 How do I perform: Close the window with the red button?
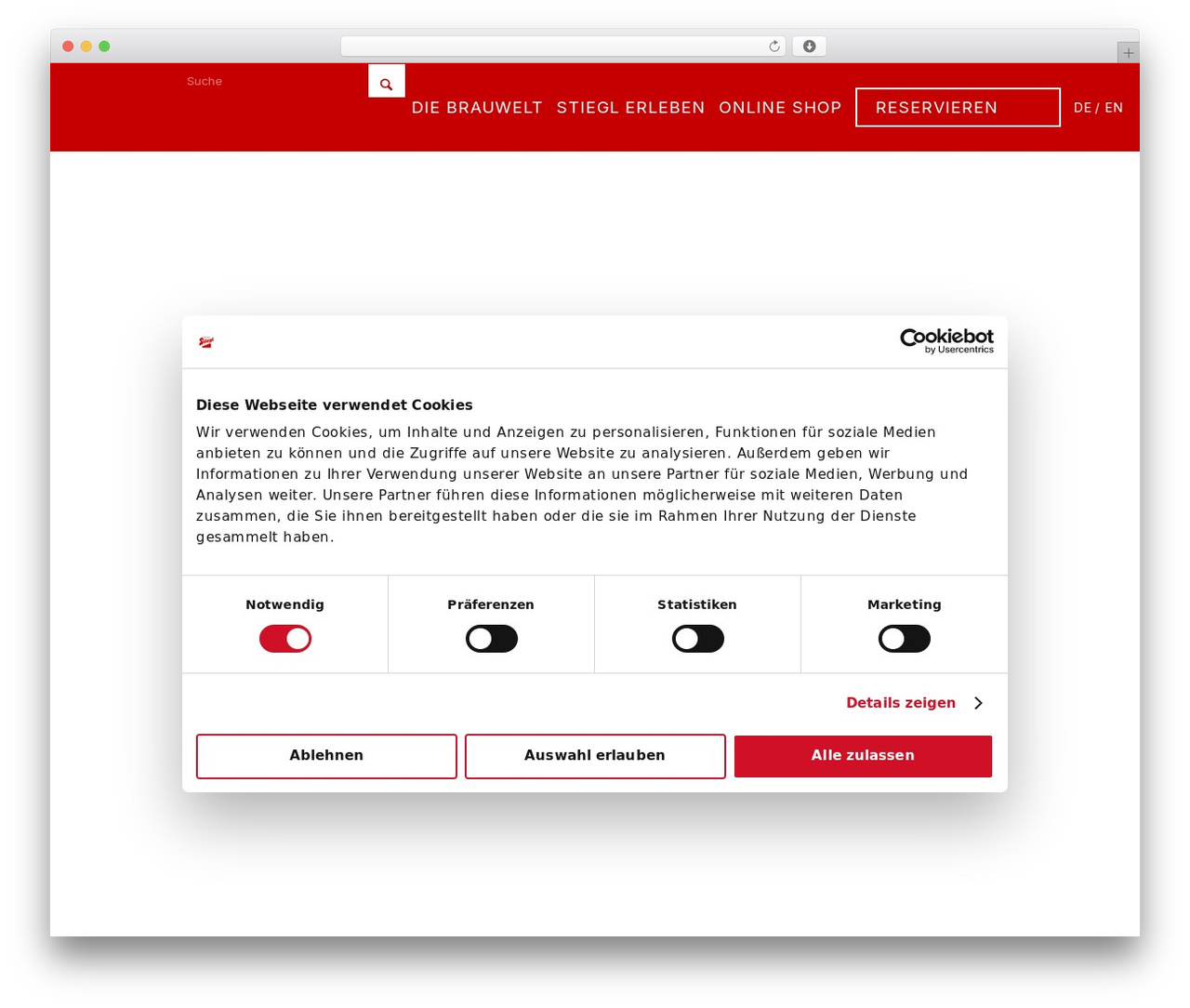[68, 46]
